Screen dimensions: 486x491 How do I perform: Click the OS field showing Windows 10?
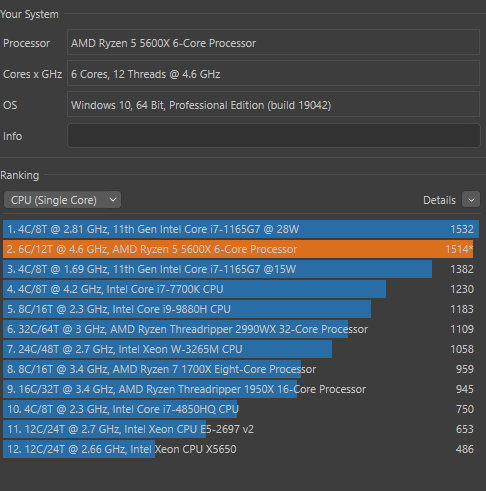pyautogui.click(x=273, y=104)
